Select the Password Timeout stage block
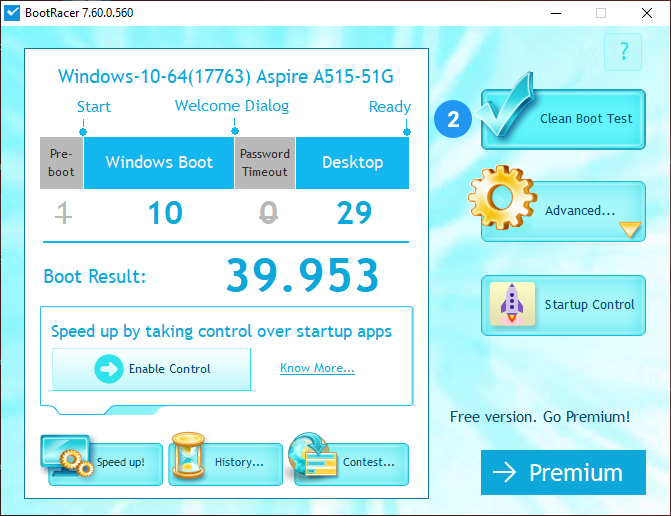 pyautogui.click(x=265, y=163)
